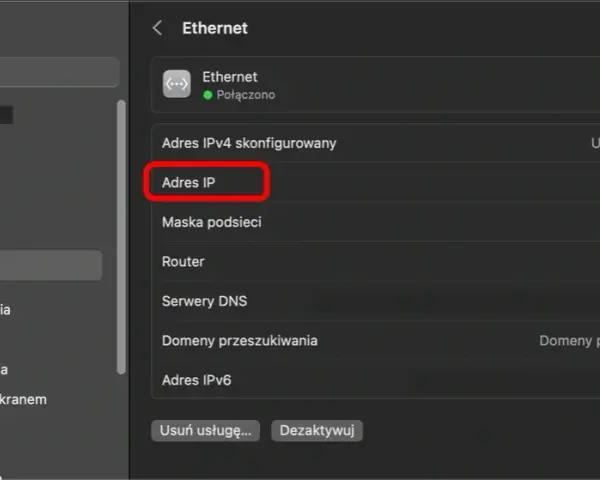Screen dimensions: 600x480
Task: Click the Ethernet adapter icon
Action: (176, 84)
